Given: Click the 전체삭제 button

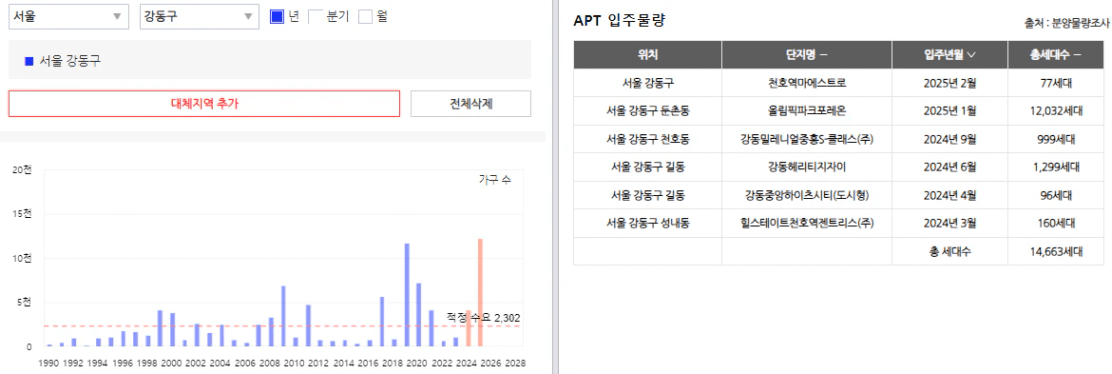Looking at the screenshot, I should 471,104.
